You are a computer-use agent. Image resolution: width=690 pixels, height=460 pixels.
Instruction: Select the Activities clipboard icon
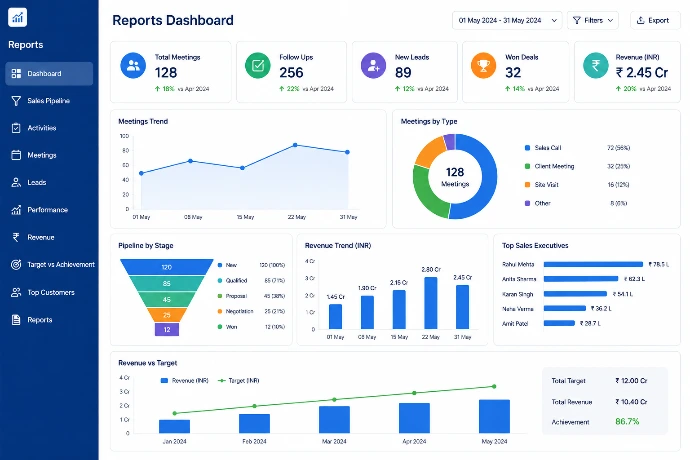pos(16,128)
